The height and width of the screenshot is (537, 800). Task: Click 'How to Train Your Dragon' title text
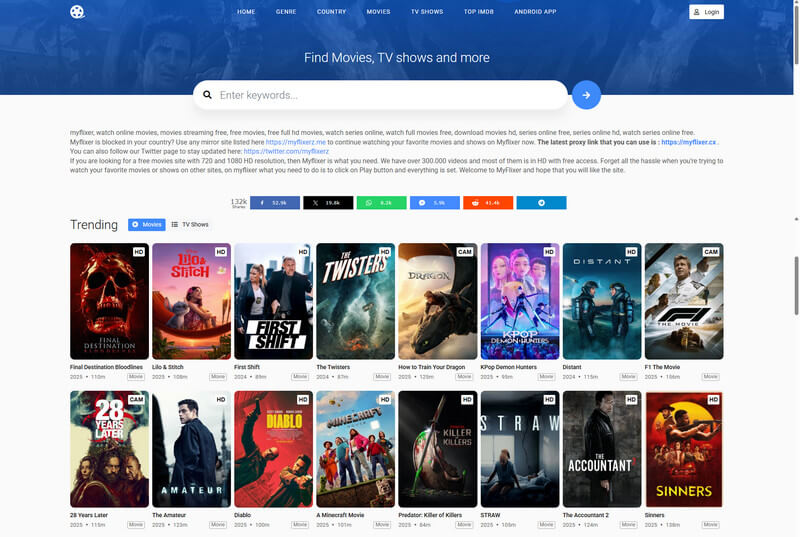pyautogui.click(x=432, y=367)
